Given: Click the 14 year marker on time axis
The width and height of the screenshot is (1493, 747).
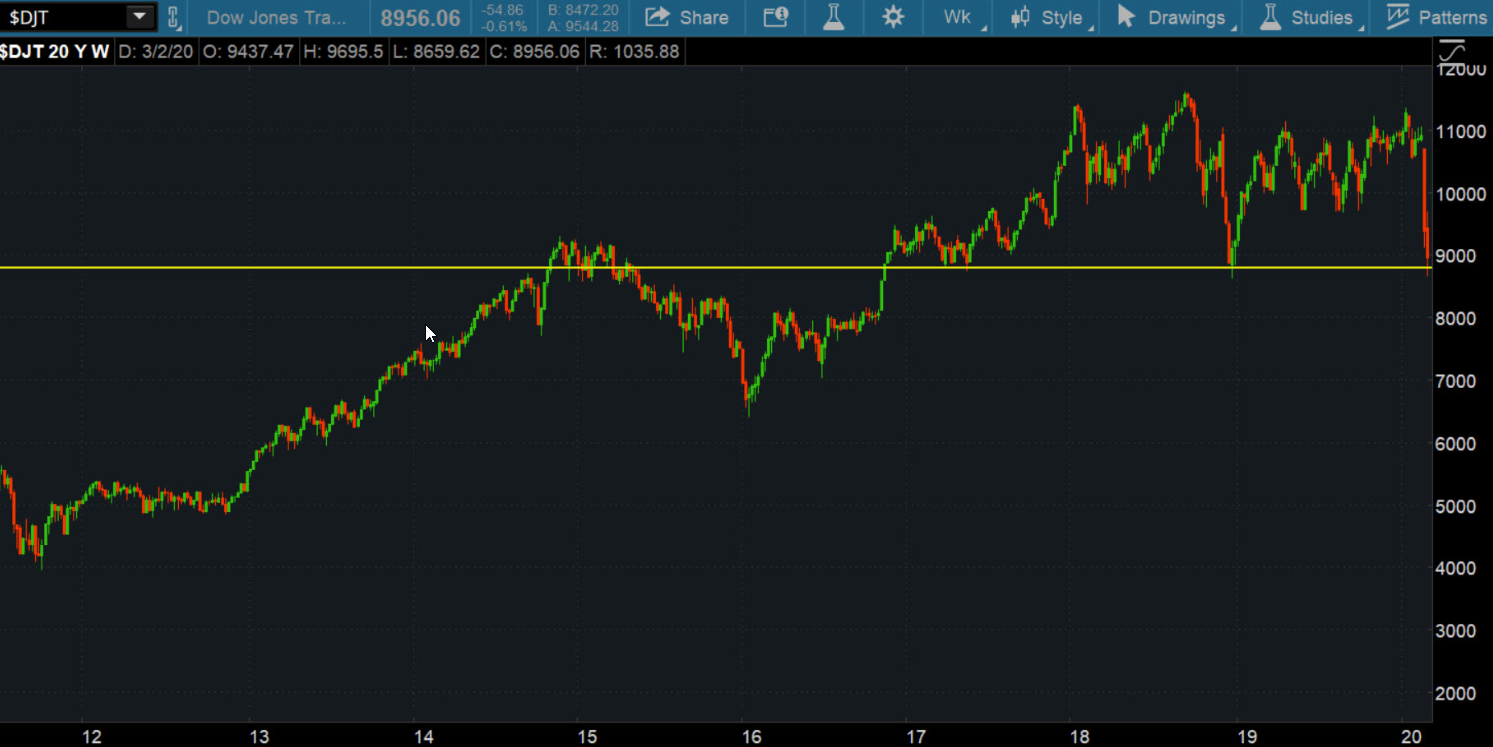Looking at the screenshot, I should (x=424, y=738).
